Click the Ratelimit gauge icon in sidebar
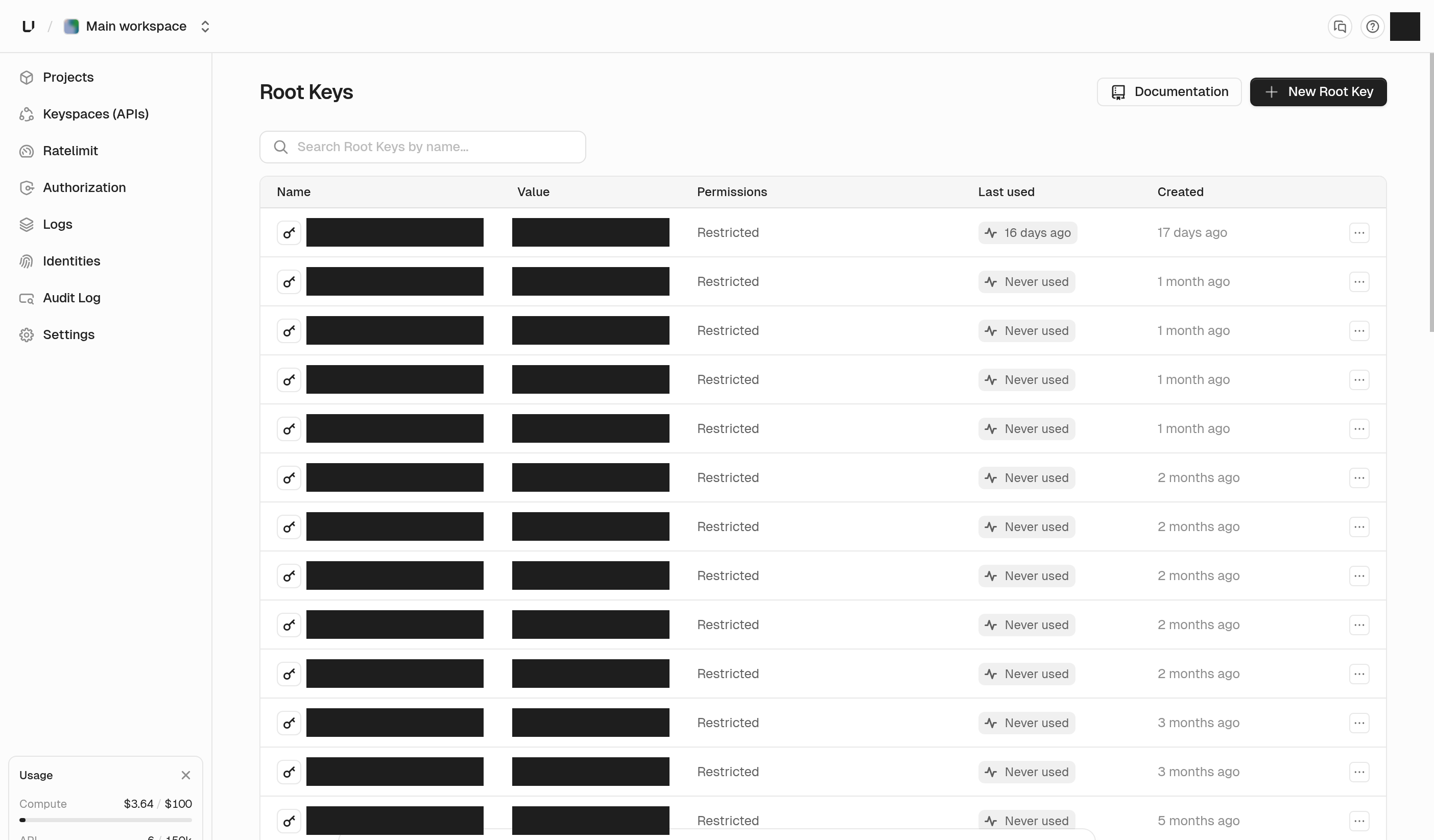The width and height of the screenshot is (1434, 840). pos(27,151)
